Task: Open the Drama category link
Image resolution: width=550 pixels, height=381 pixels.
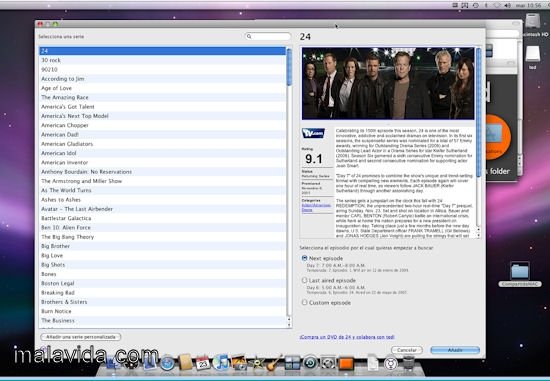Action: coord(307,210)
